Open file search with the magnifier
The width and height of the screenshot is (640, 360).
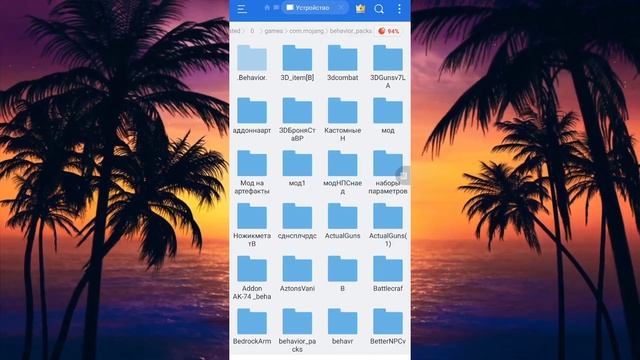[x=379, y=9]
